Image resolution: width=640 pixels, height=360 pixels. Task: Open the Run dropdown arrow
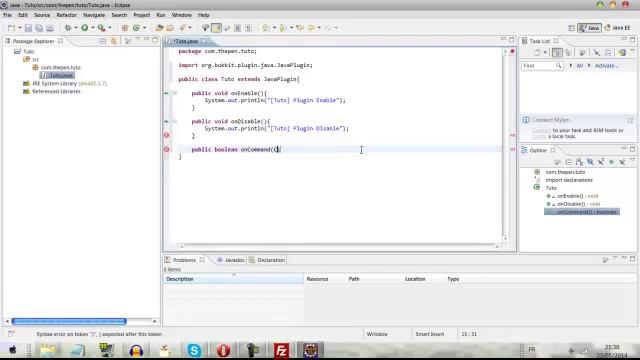[x=93, y=28]
